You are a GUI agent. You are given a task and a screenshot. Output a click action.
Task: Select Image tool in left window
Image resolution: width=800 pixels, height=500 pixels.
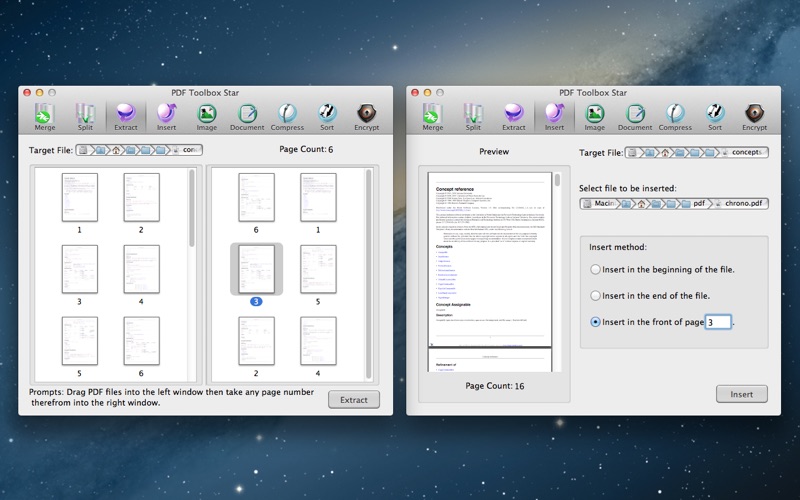[207, 117]
